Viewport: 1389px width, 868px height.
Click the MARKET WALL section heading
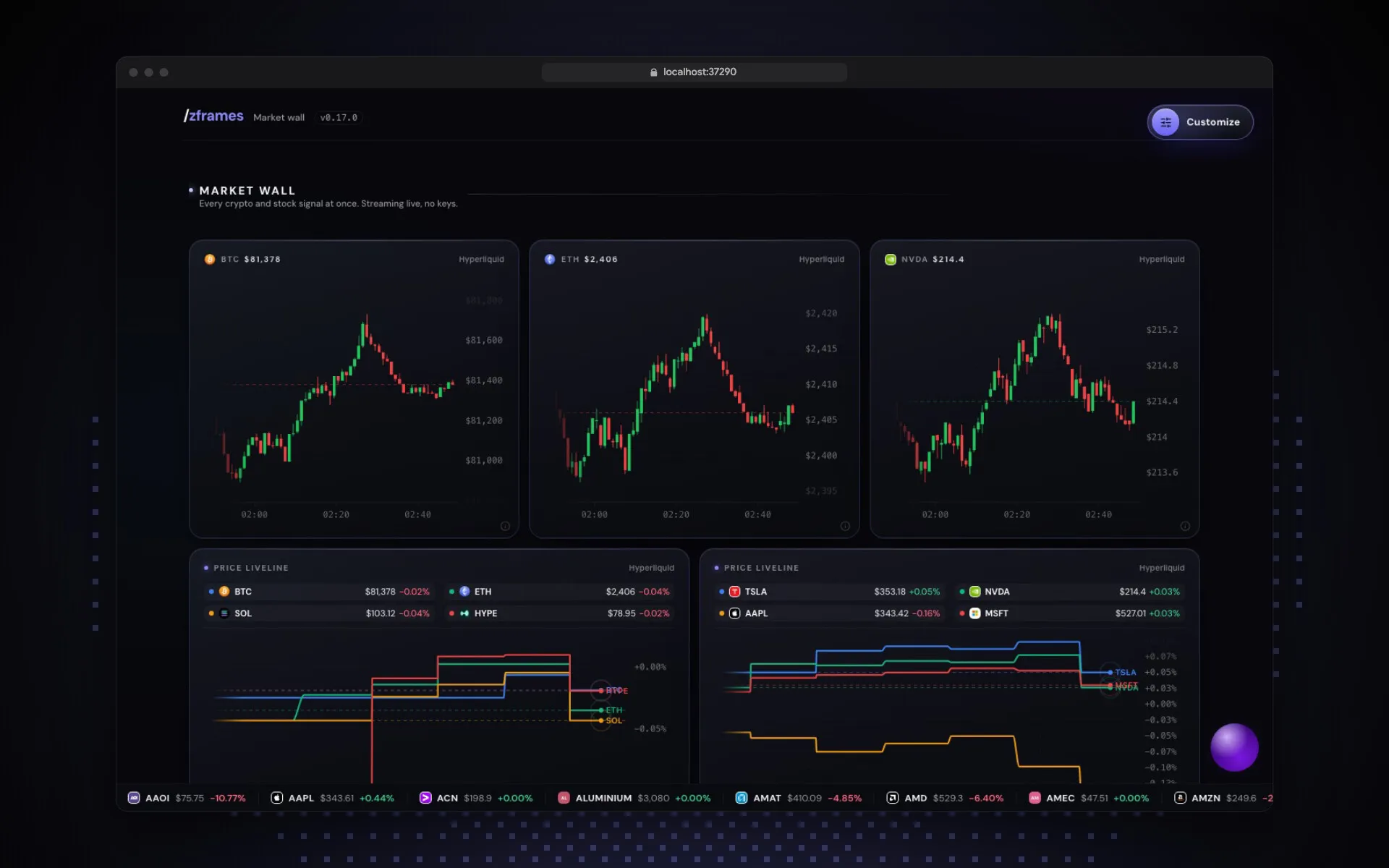click(247, 190)
